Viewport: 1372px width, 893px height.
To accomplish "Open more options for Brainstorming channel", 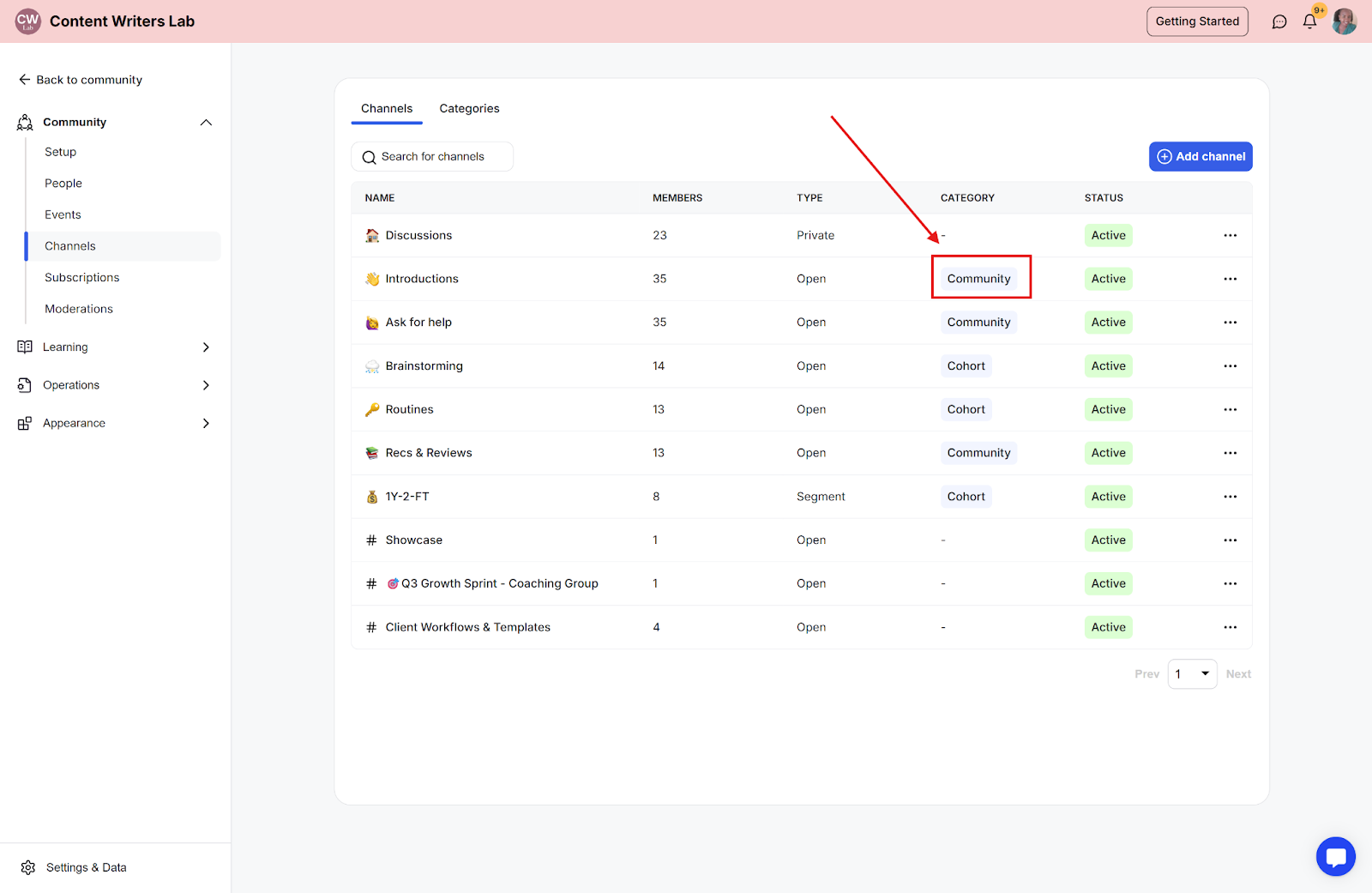I will click(1231, 366).
